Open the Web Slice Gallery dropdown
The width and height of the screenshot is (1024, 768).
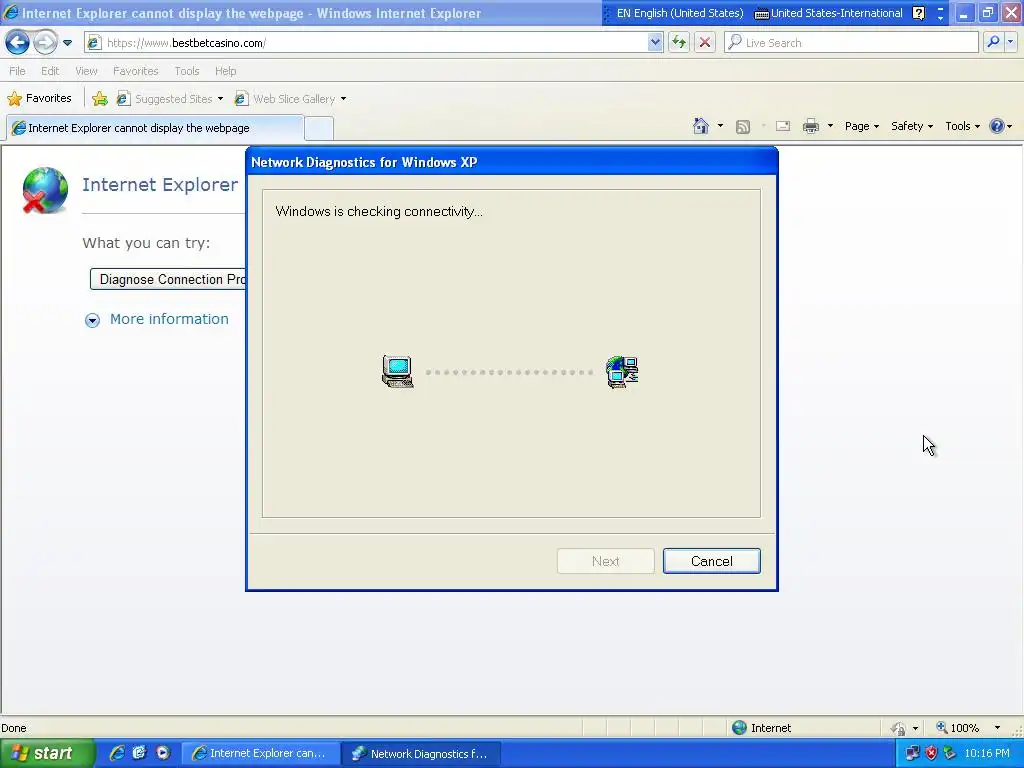[x=291, y=99]
